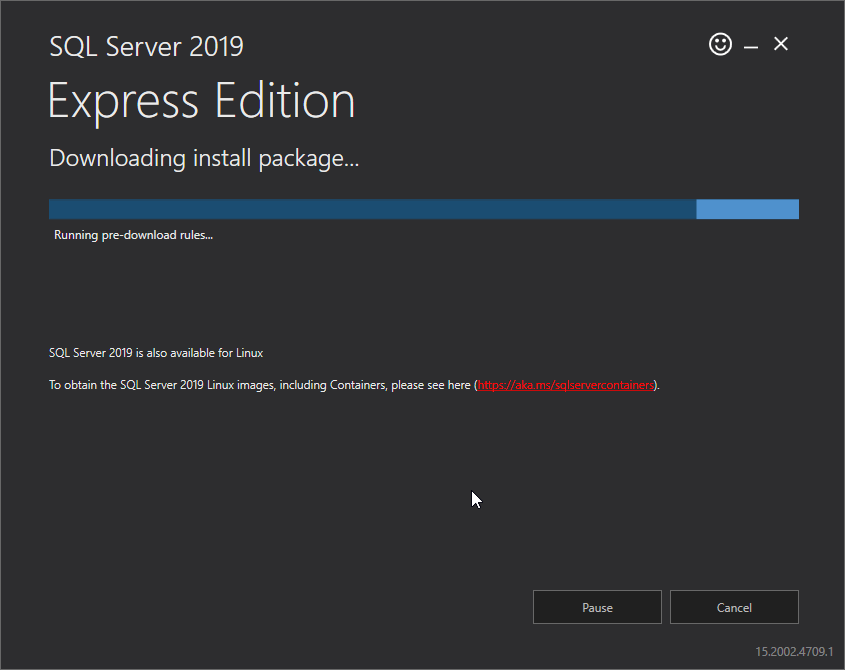The height and width of the screenshot is (670, 845).
Task: Close the SQL Server installer window
Action: tap(780, 44)
